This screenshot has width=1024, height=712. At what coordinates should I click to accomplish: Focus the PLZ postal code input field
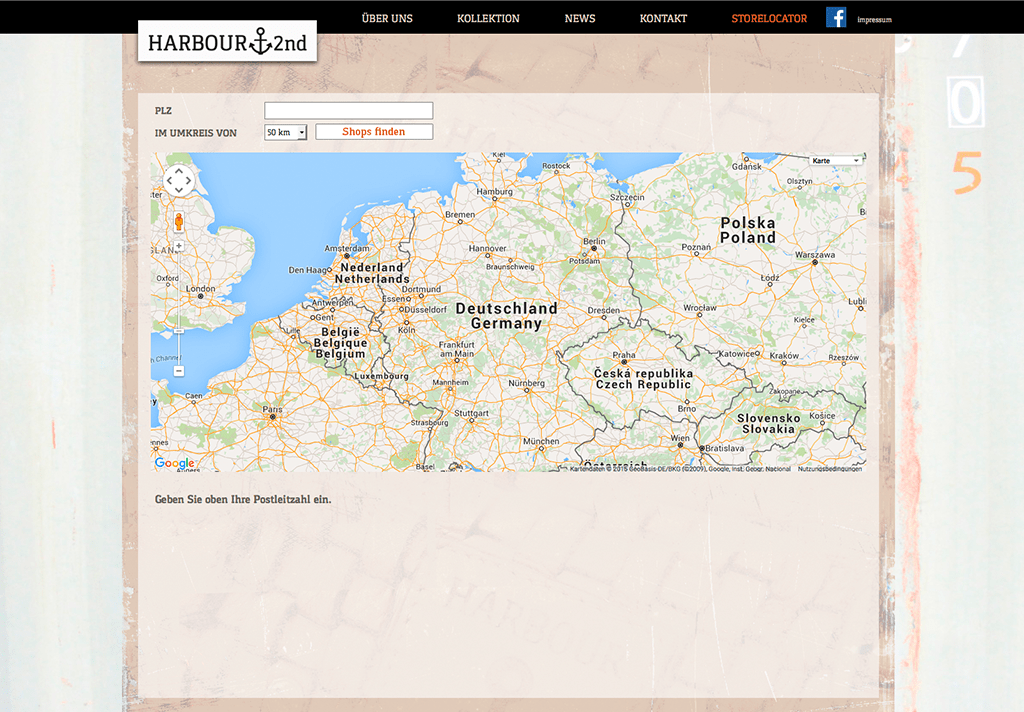pyautogui.click(x=349, y=110)
